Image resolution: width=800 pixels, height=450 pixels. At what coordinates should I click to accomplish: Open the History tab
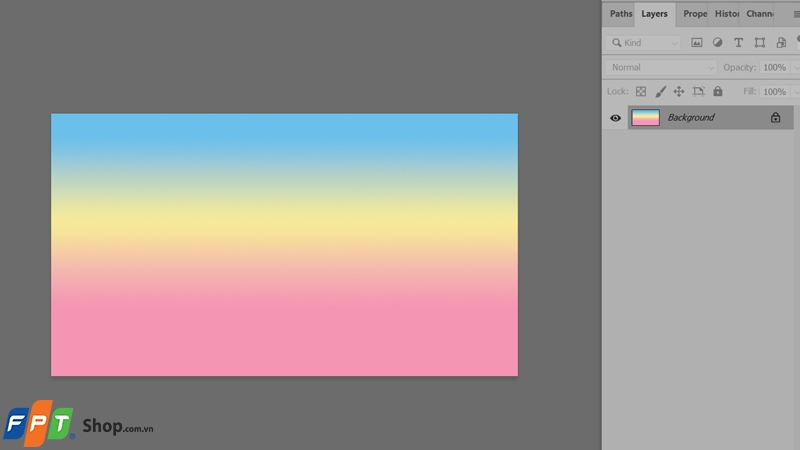(x=727, y=14)
